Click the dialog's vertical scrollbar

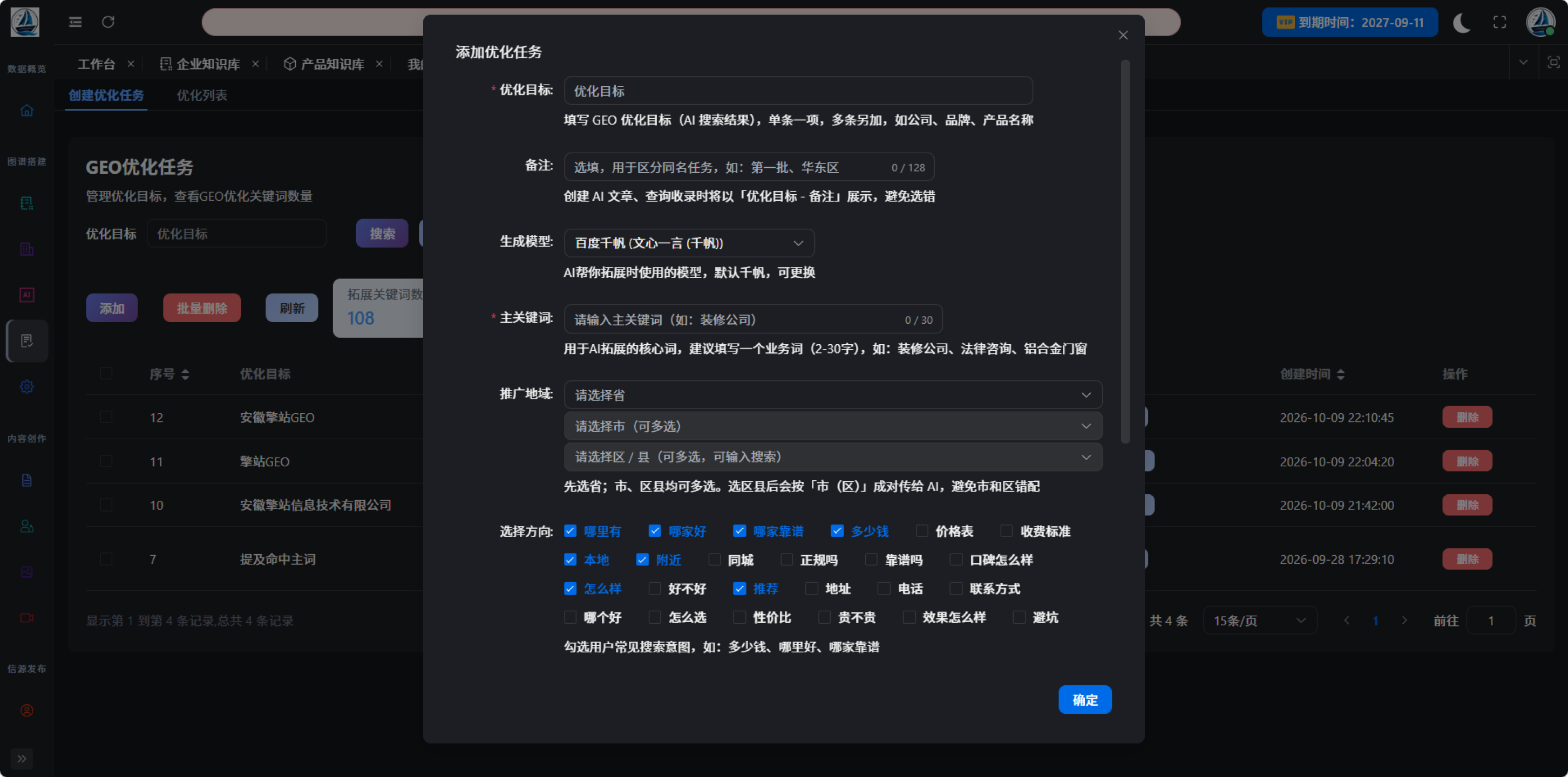1125,251
